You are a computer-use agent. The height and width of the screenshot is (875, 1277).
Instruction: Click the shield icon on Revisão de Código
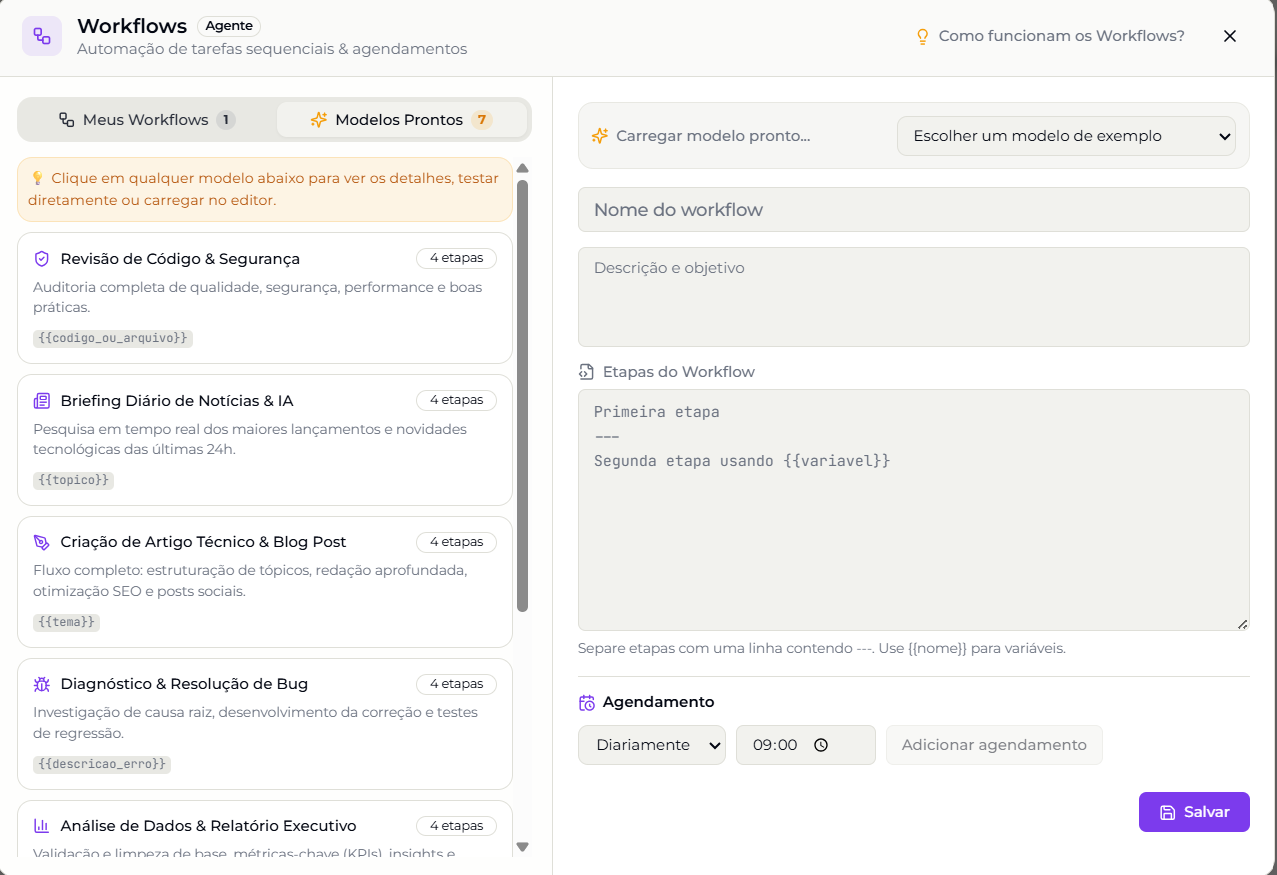point(41,259)
